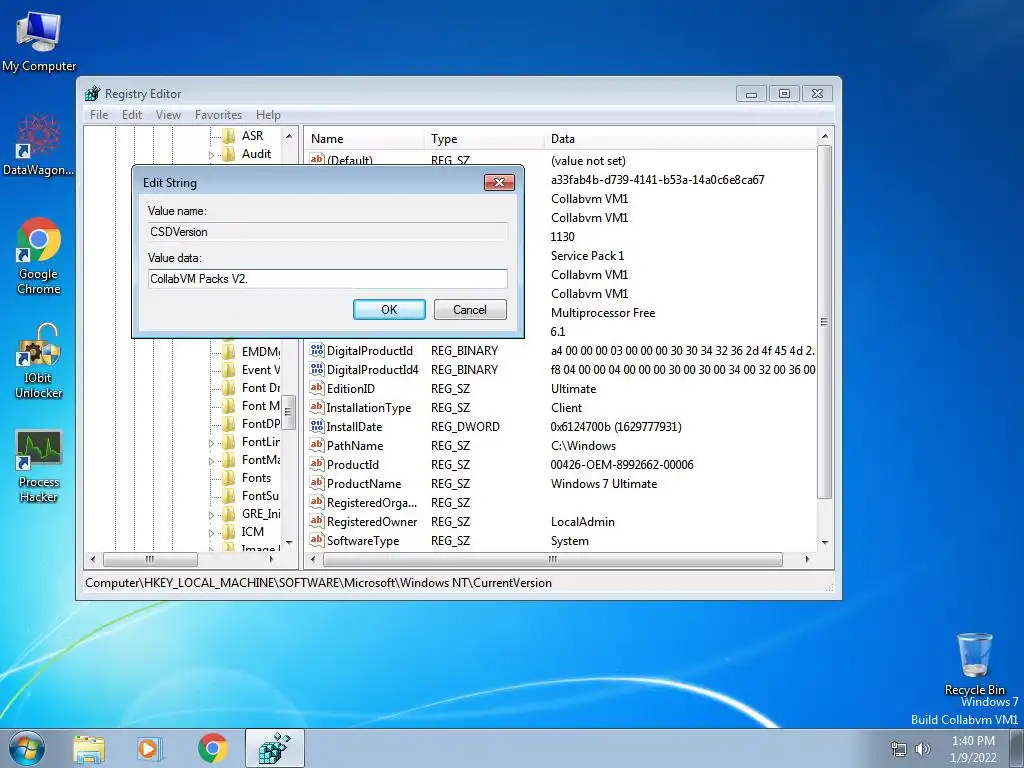Open the Recycle Bin

(974, 663)
